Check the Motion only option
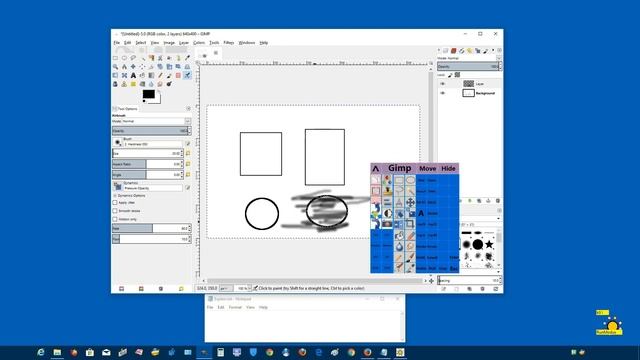This screenshot has width=640, height=360. [x=115, y=219]
